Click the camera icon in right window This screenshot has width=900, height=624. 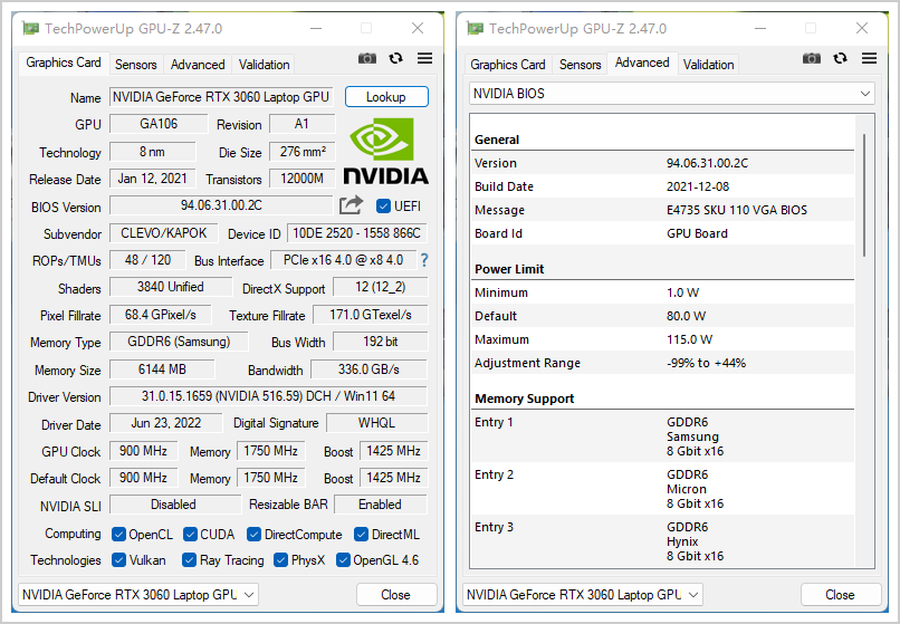click(x=812, y=59)
